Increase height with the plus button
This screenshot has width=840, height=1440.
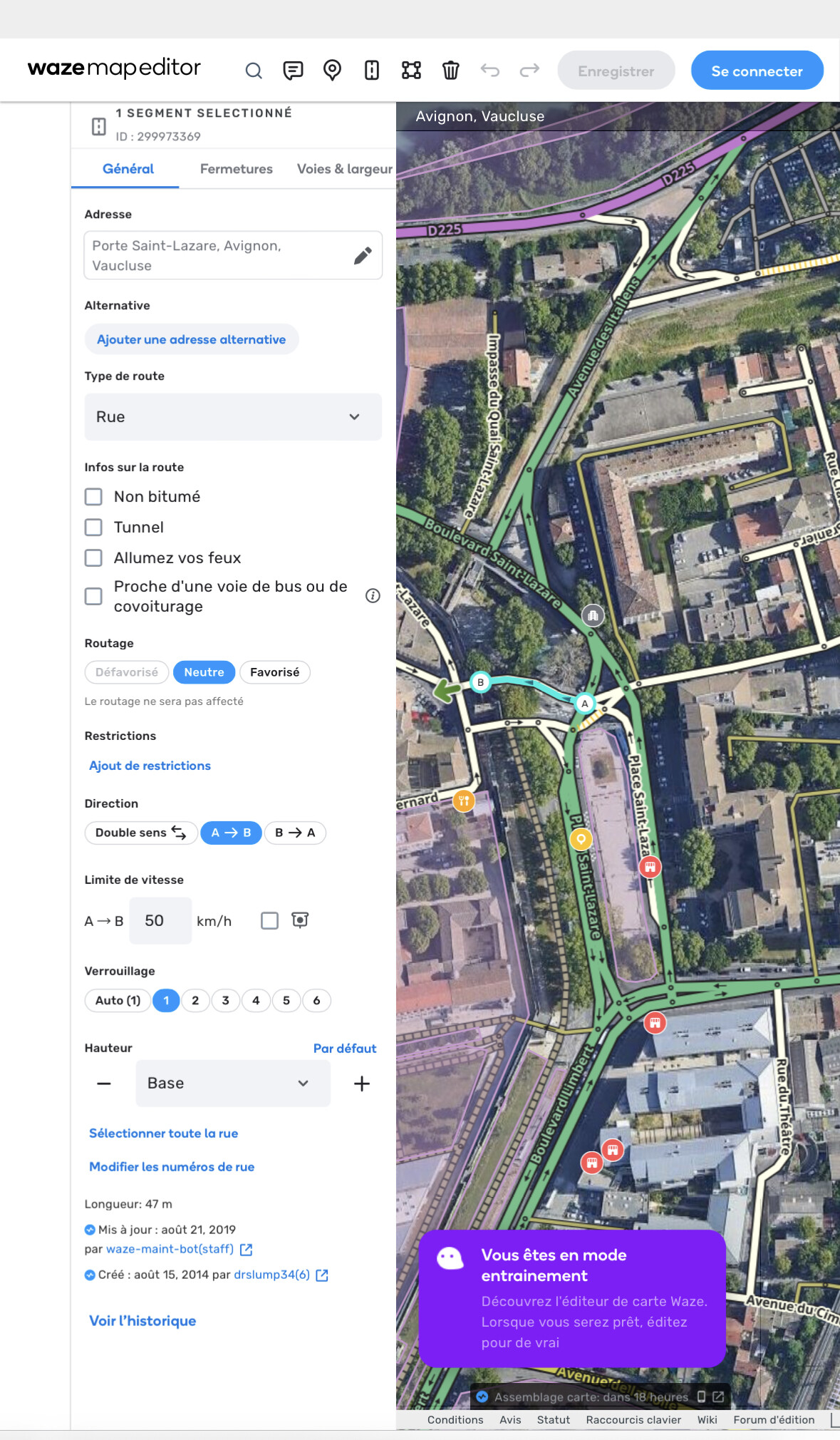tap(362, 1084)
